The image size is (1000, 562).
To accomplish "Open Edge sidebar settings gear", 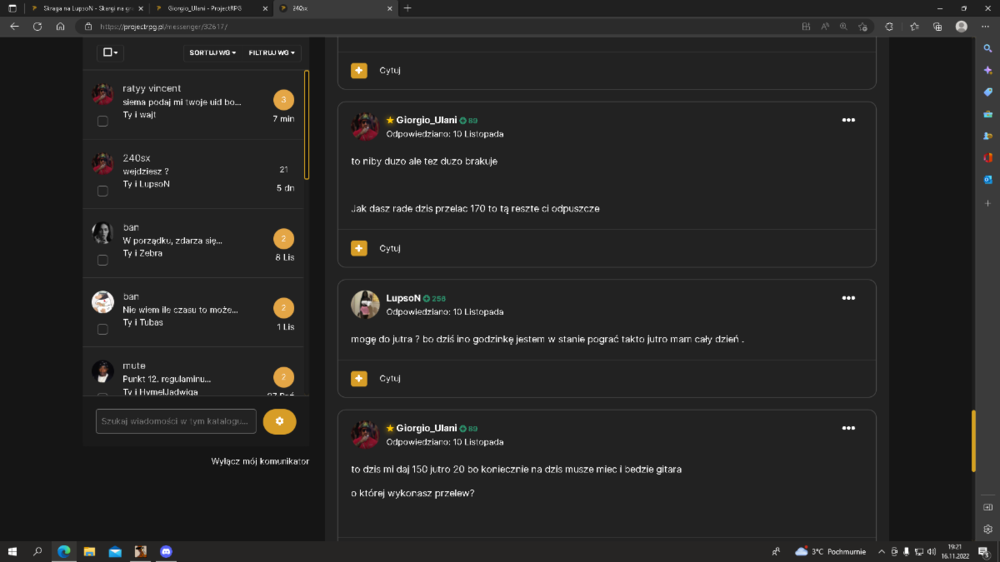I will tap(988, 529).
